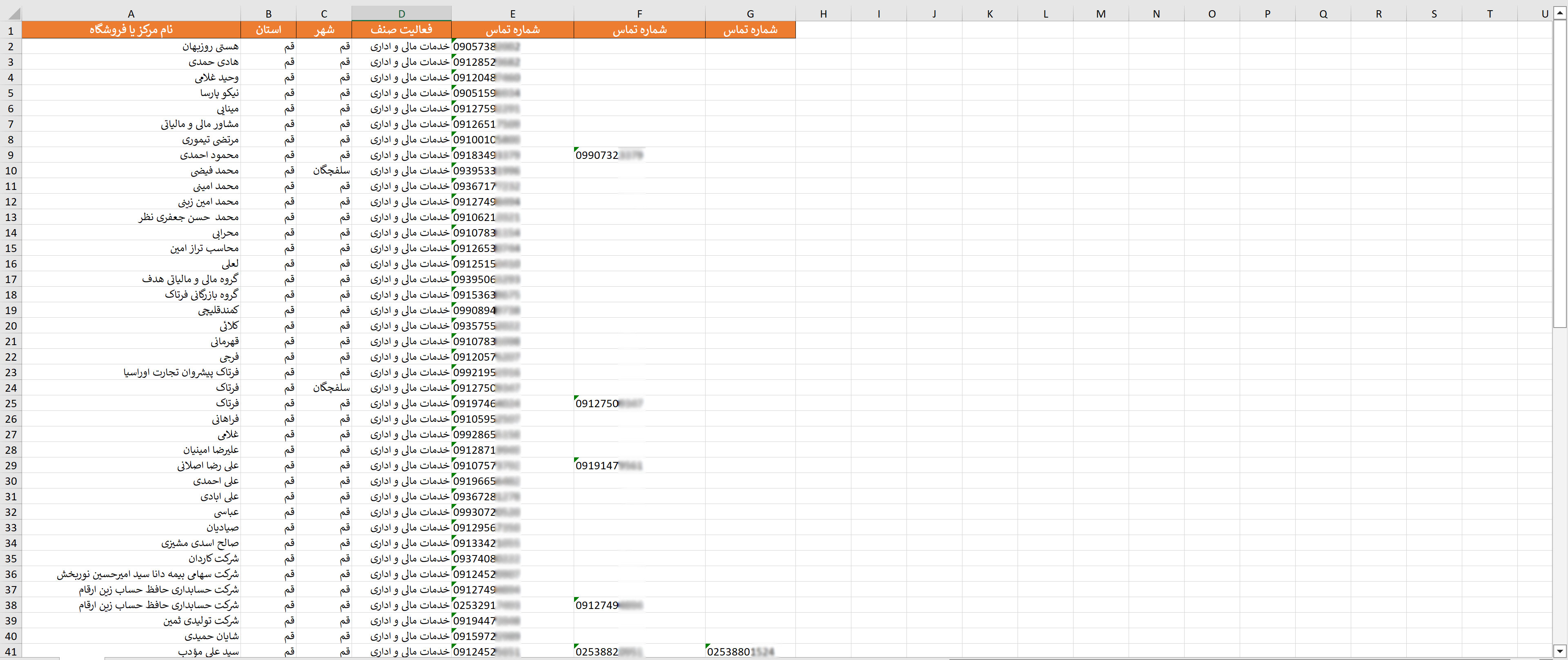Select city cell 'سلفچگان' in row 24

[324, 388]
